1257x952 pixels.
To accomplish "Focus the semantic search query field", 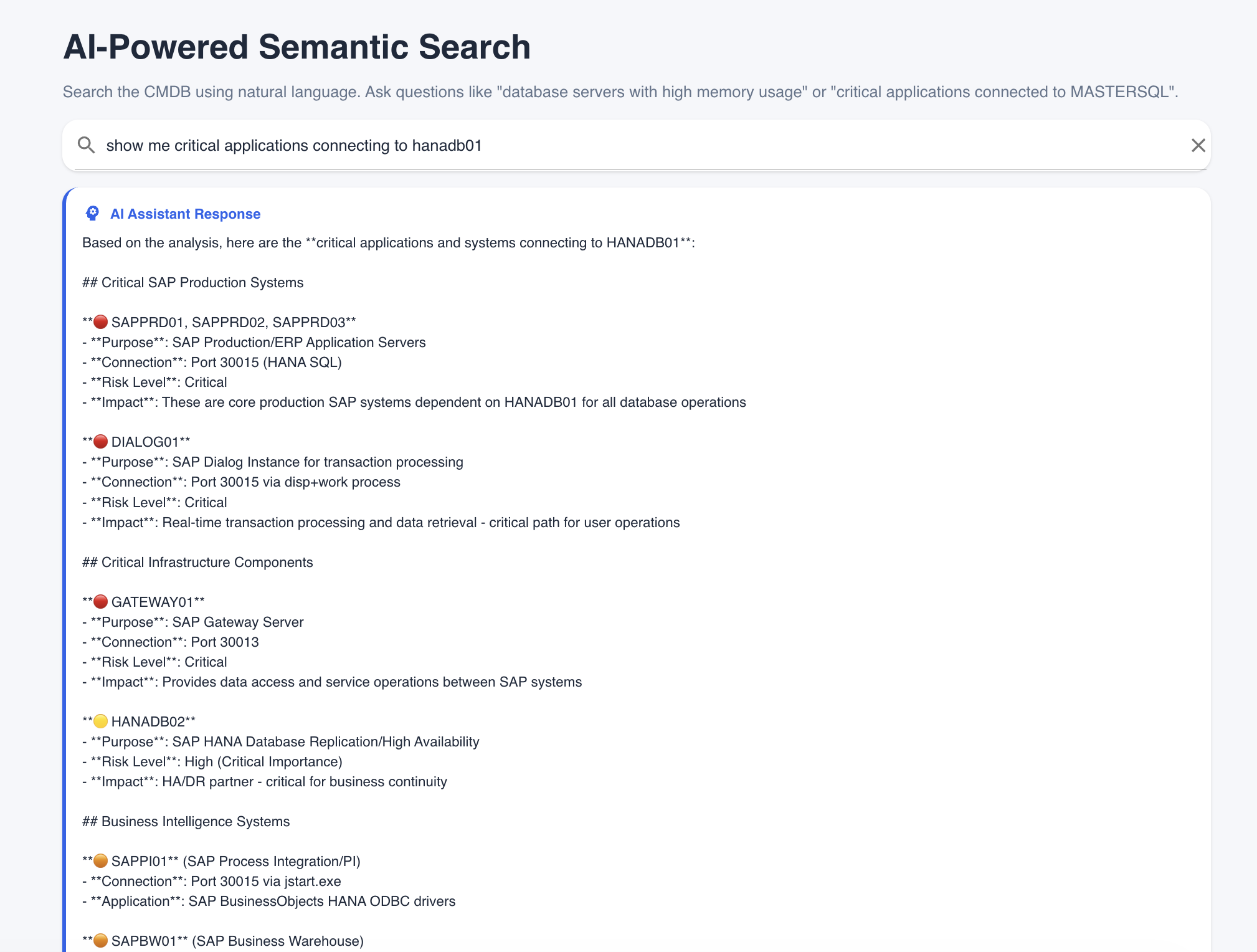I will coord(623,145).
